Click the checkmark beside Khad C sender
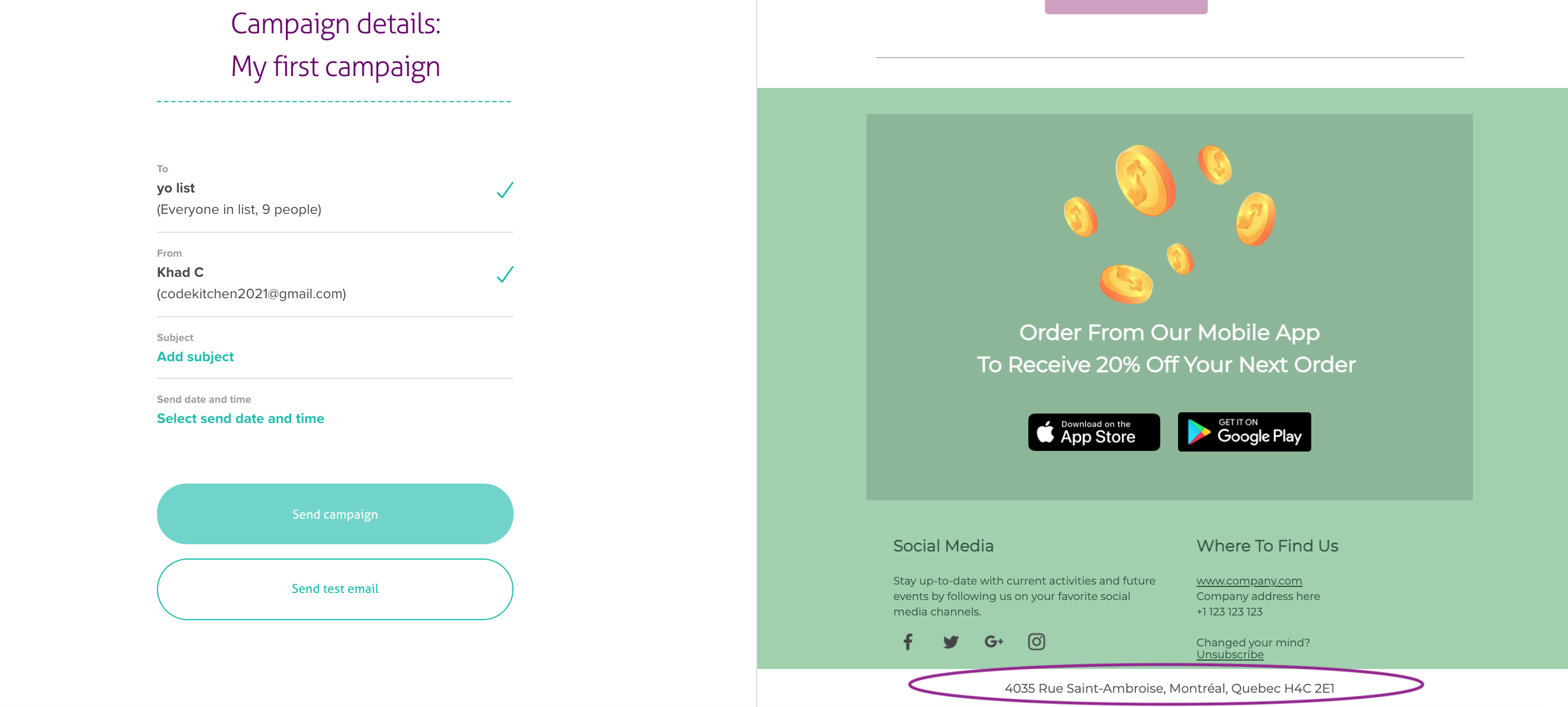 point(505,274)
